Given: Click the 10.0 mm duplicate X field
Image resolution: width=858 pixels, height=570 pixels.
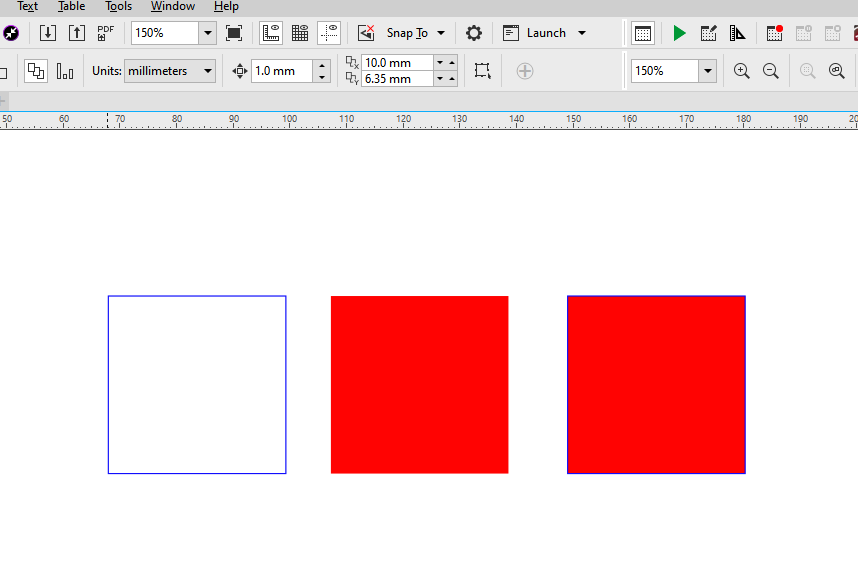Looking at the screenshot, I should point(397,62).
